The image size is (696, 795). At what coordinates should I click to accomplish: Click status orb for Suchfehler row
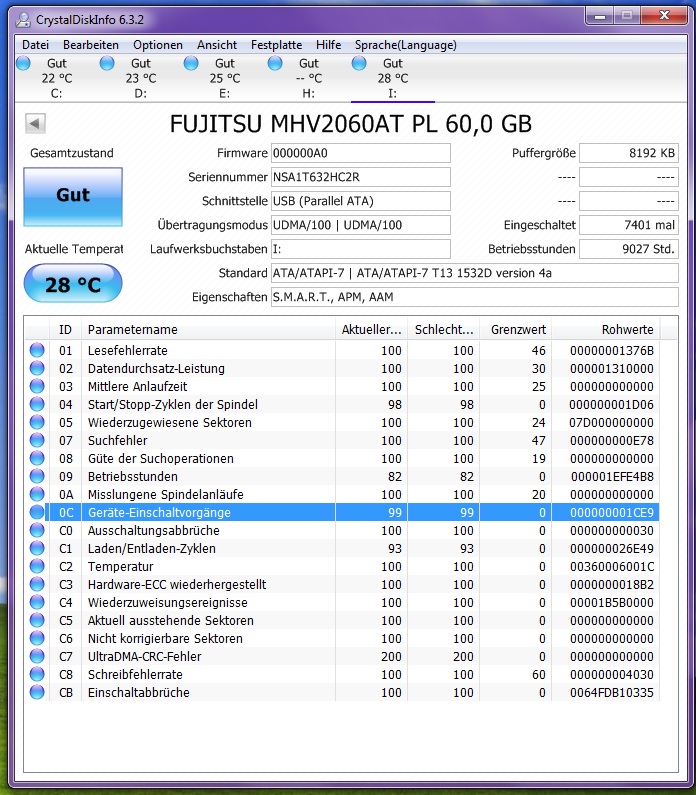(x=37, y=440)
